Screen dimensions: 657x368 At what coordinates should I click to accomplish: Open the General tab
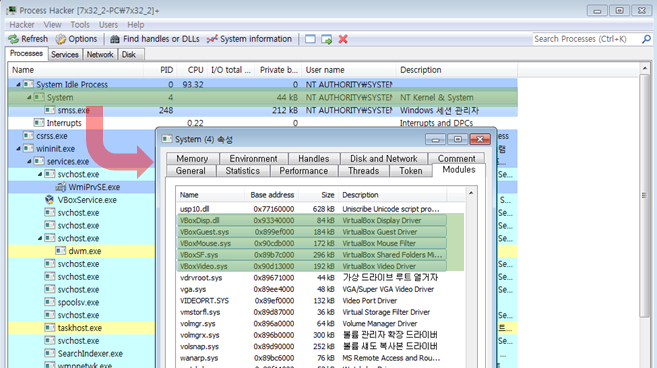click(x=191, y=171)
